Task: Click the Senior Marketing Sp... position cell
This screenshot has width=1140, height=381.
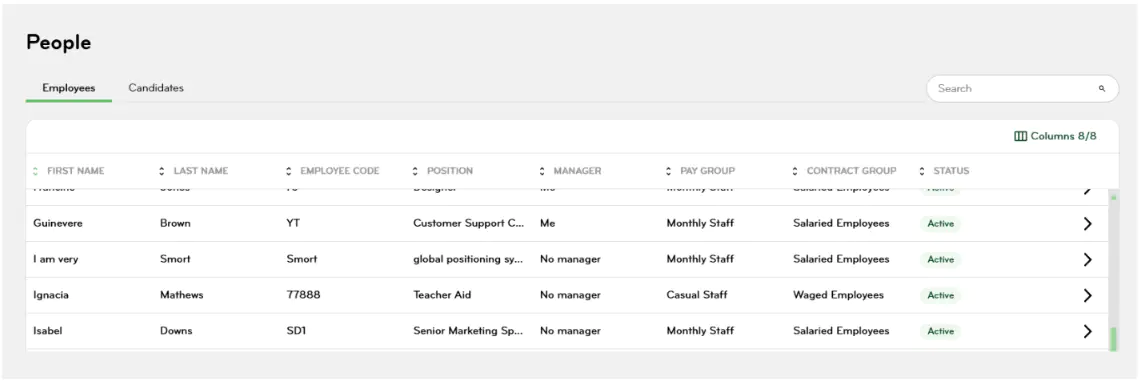Action: pos(469,330)
